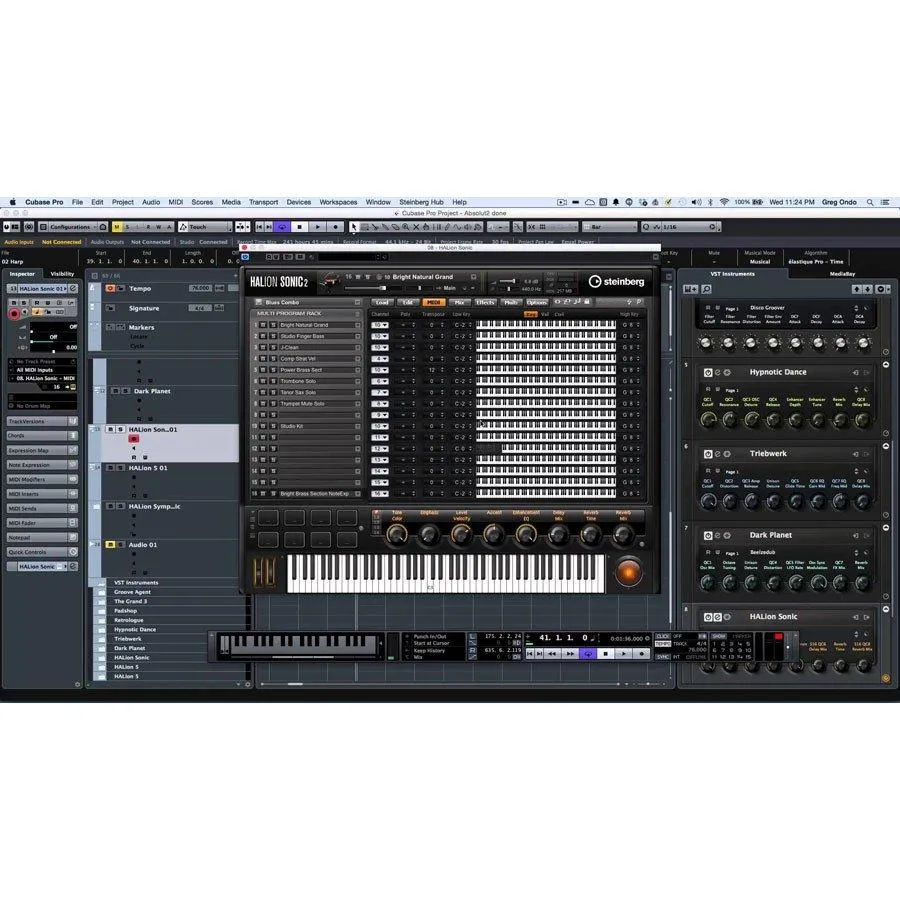Image resolution: width=900 pixels, height=900 pixels.
Task: Switch to the MediaBay tab
Action: [x=842, y=274]
